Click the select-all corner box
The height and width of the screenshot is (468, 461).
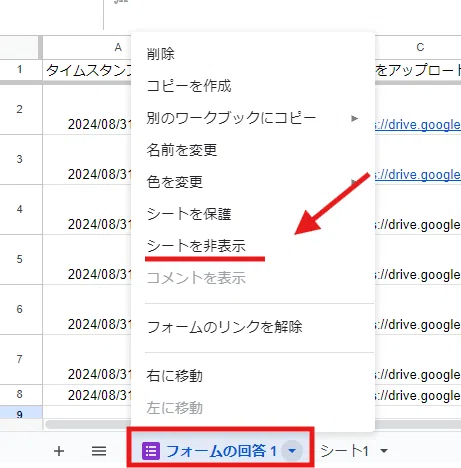[20, 47]
